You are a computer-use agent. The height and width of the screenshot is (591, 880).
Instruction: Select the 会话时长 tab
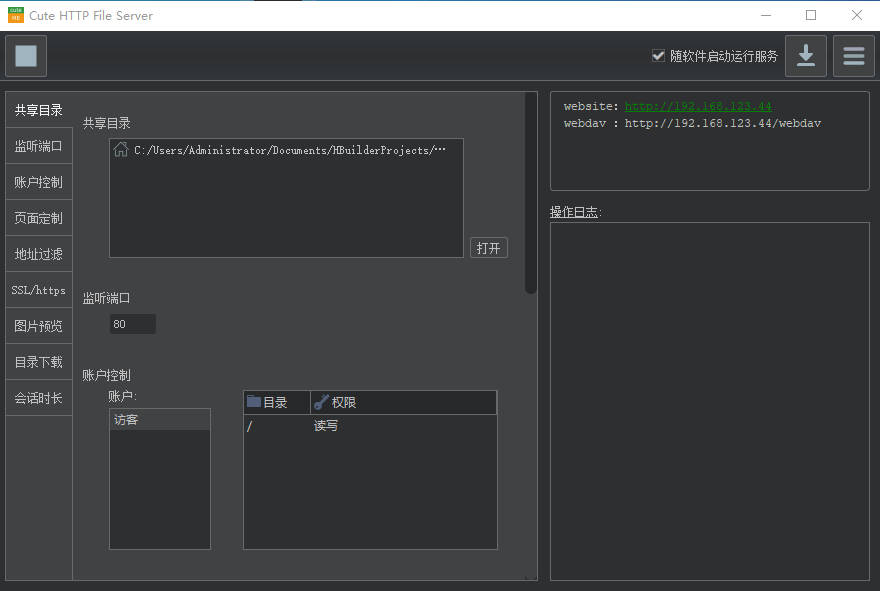click(39, 398)
